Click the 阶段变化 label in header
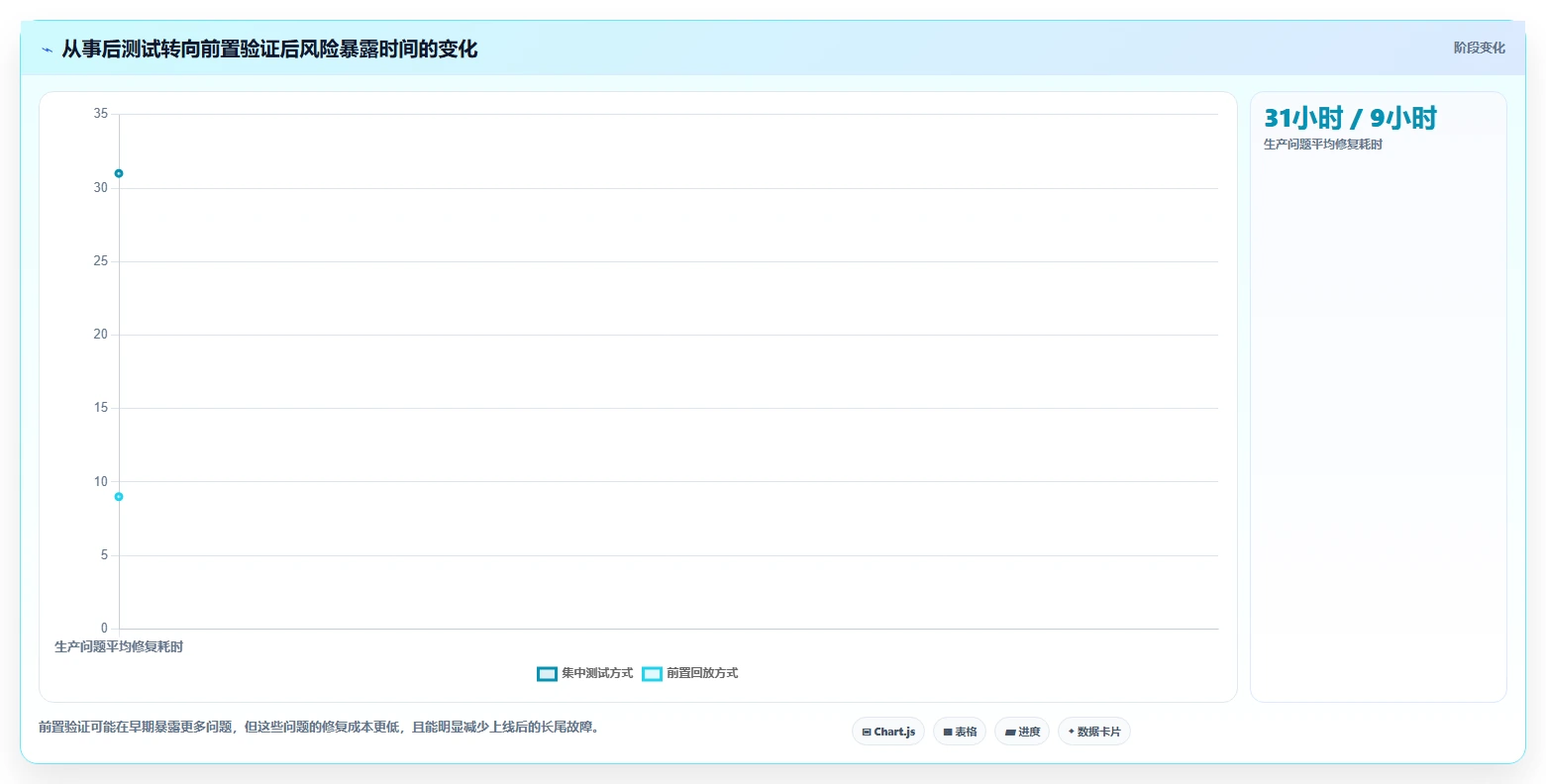 (x=1480, y=48)
